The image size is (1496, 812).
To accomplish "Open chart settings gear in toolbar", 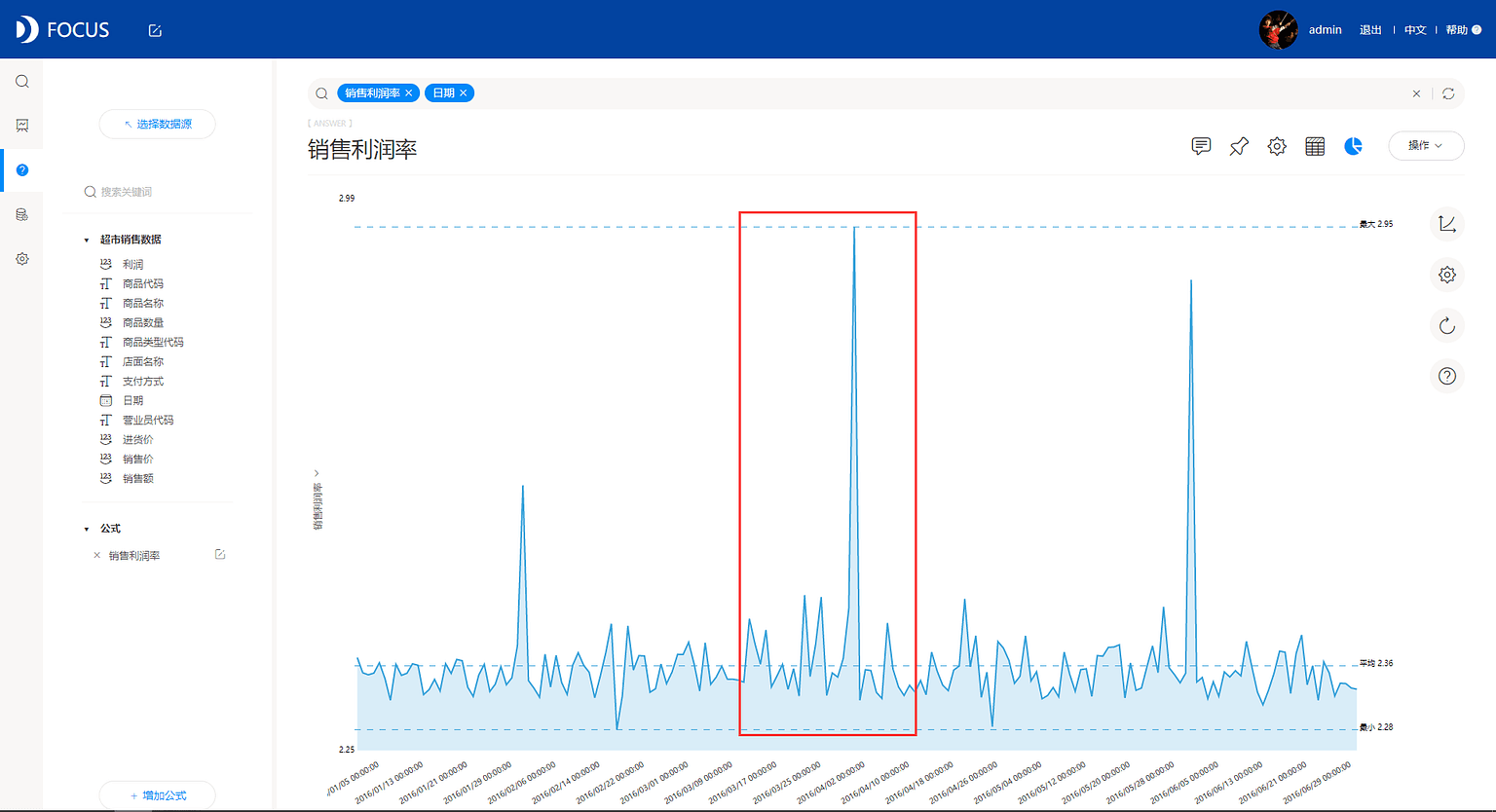I will pos(1277,146).
